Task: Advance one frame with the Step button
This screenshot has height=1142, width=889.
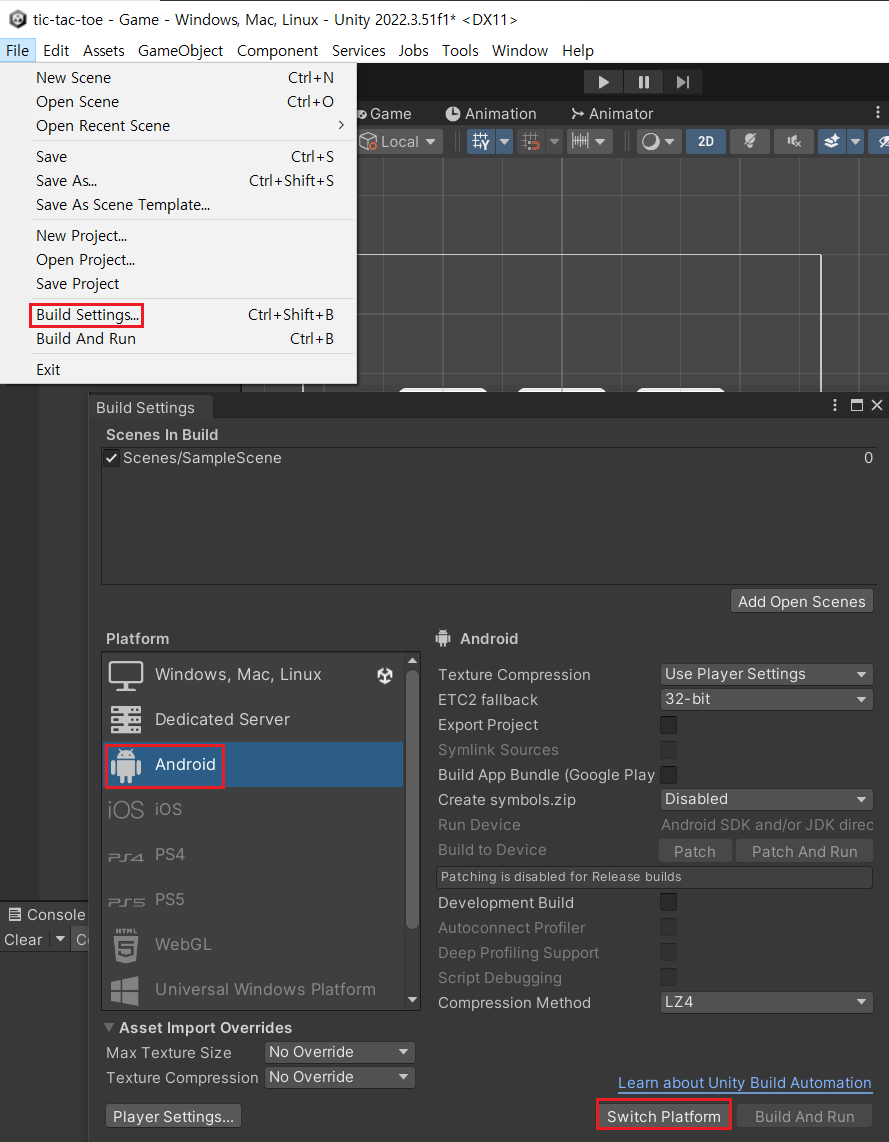Action: 682,82
